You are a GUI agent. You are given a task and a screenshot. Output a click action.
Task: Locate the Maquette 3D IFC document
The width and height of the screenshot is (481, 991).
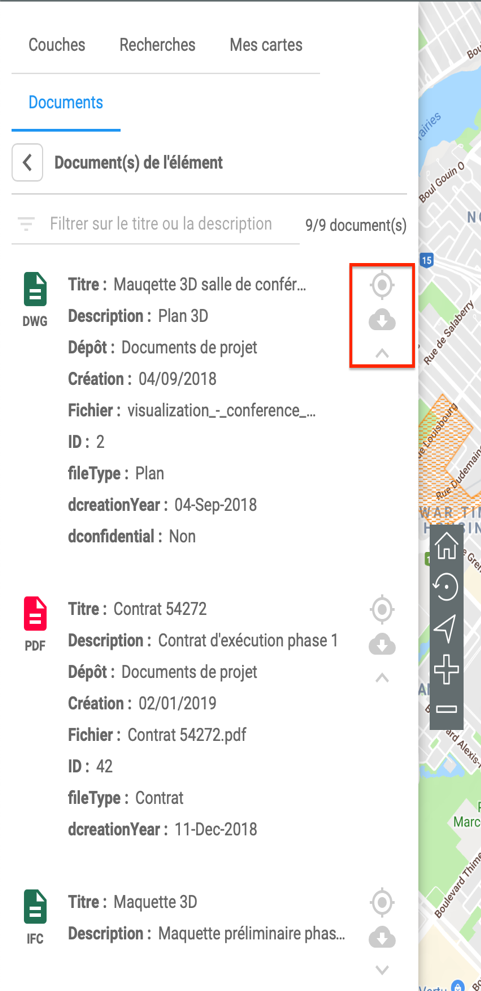click(382, 902)
